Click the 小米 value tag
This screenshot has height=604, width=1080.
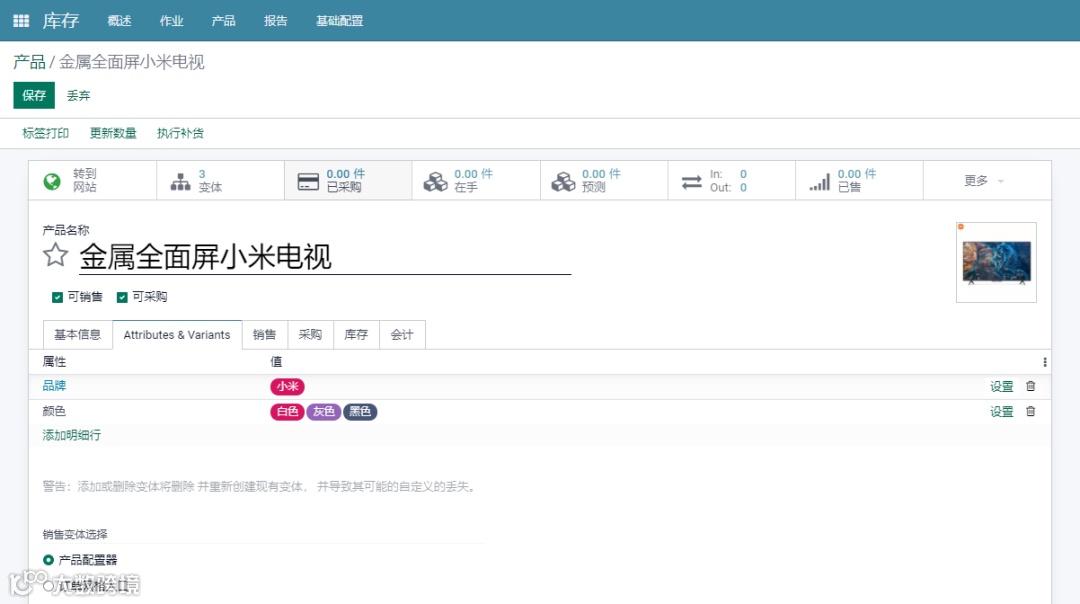[287, 386]
